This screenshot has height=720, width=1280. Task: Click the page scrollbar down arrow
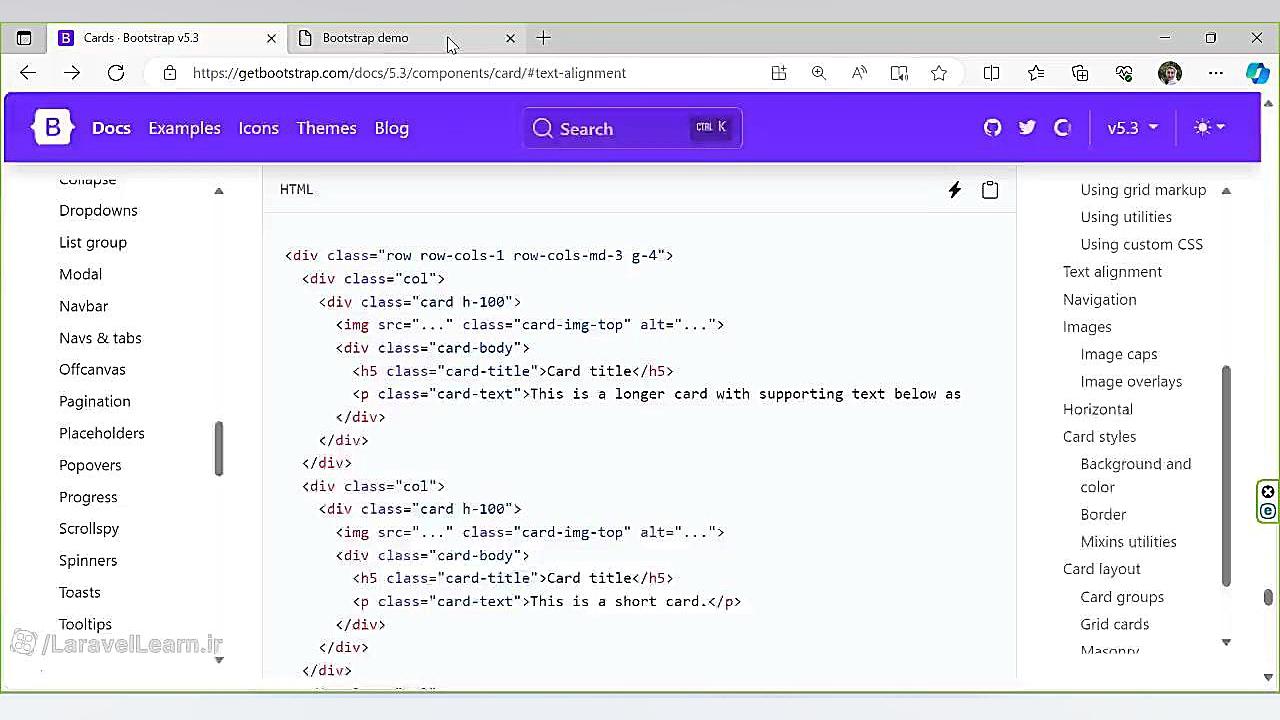[x=1268, y=677]
